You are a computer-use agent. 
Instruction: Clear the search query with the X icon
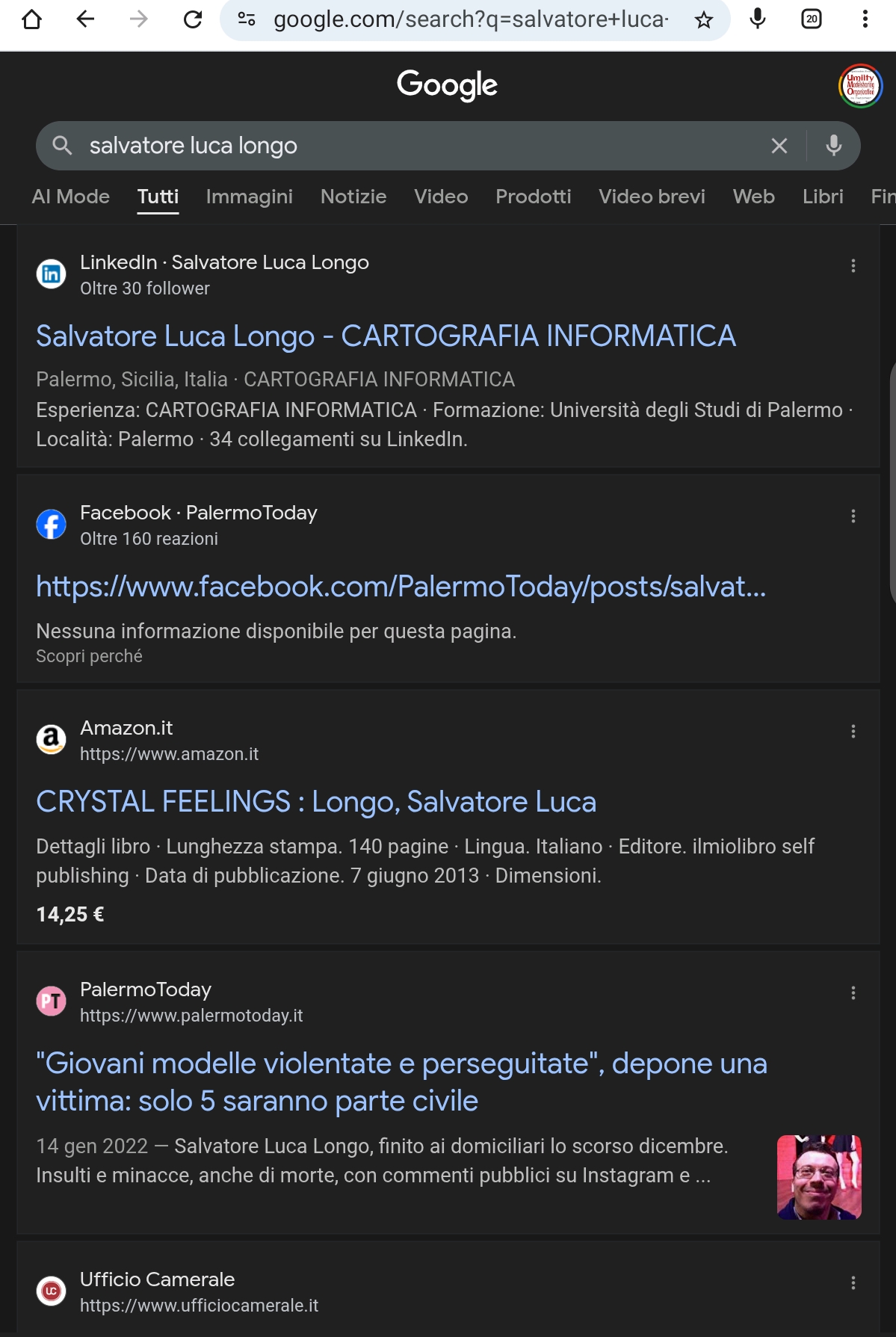pyautogui.click(x=779, y=146)
